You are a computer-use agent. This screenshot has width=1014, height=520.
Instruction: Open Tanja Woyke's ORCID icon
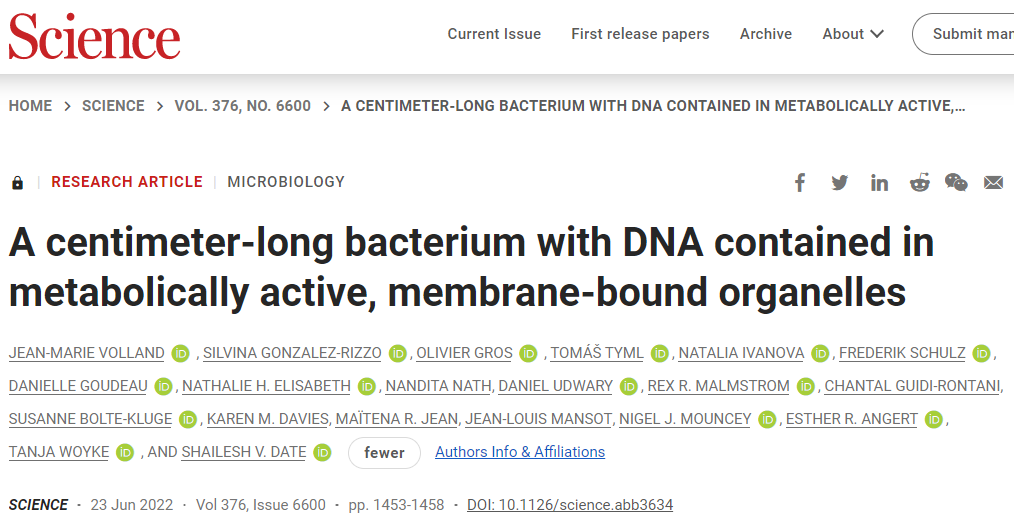[125, 452]
